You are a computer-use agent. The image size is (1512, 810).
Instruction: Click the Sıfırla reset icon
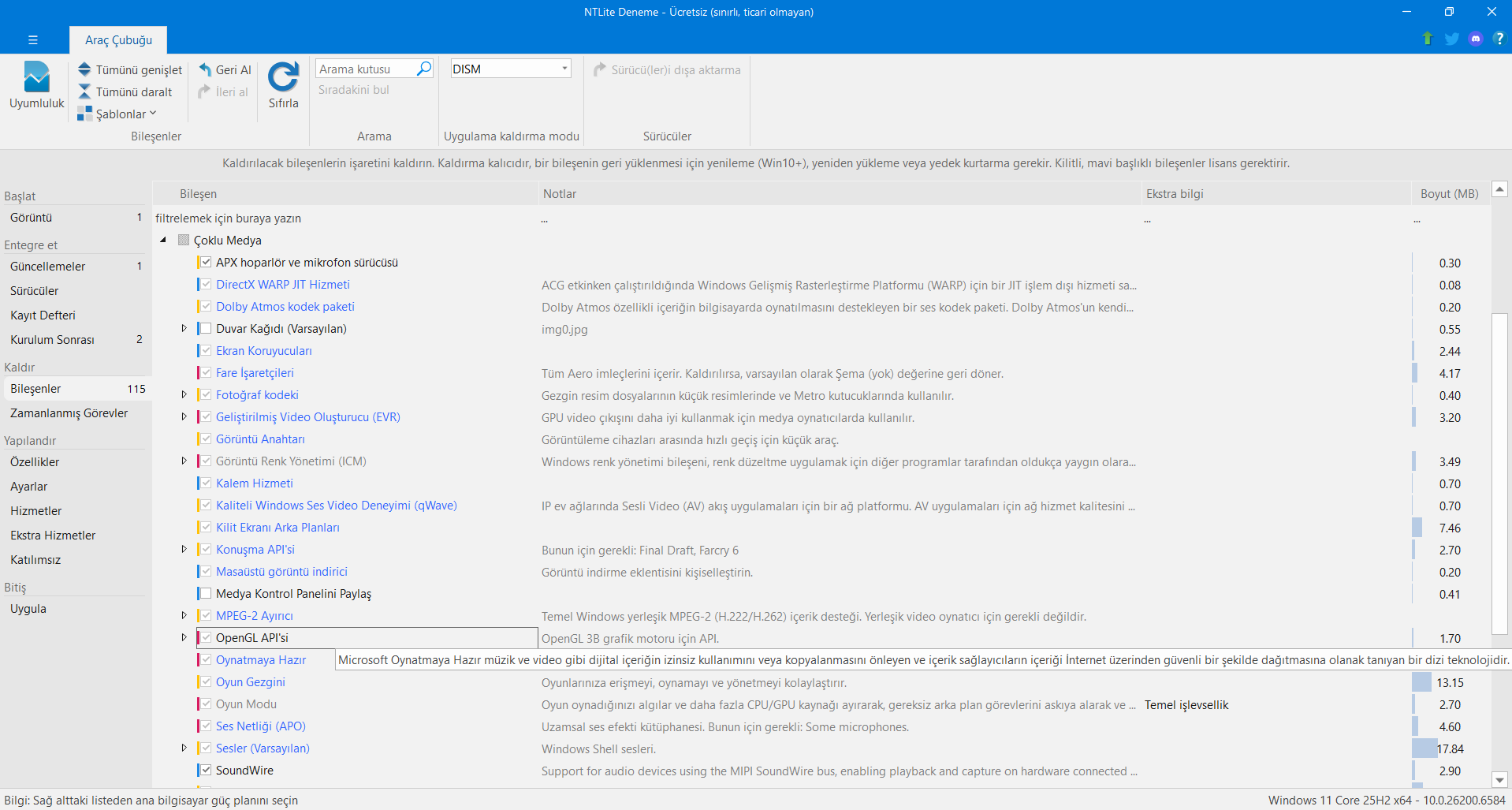point(283,77)
